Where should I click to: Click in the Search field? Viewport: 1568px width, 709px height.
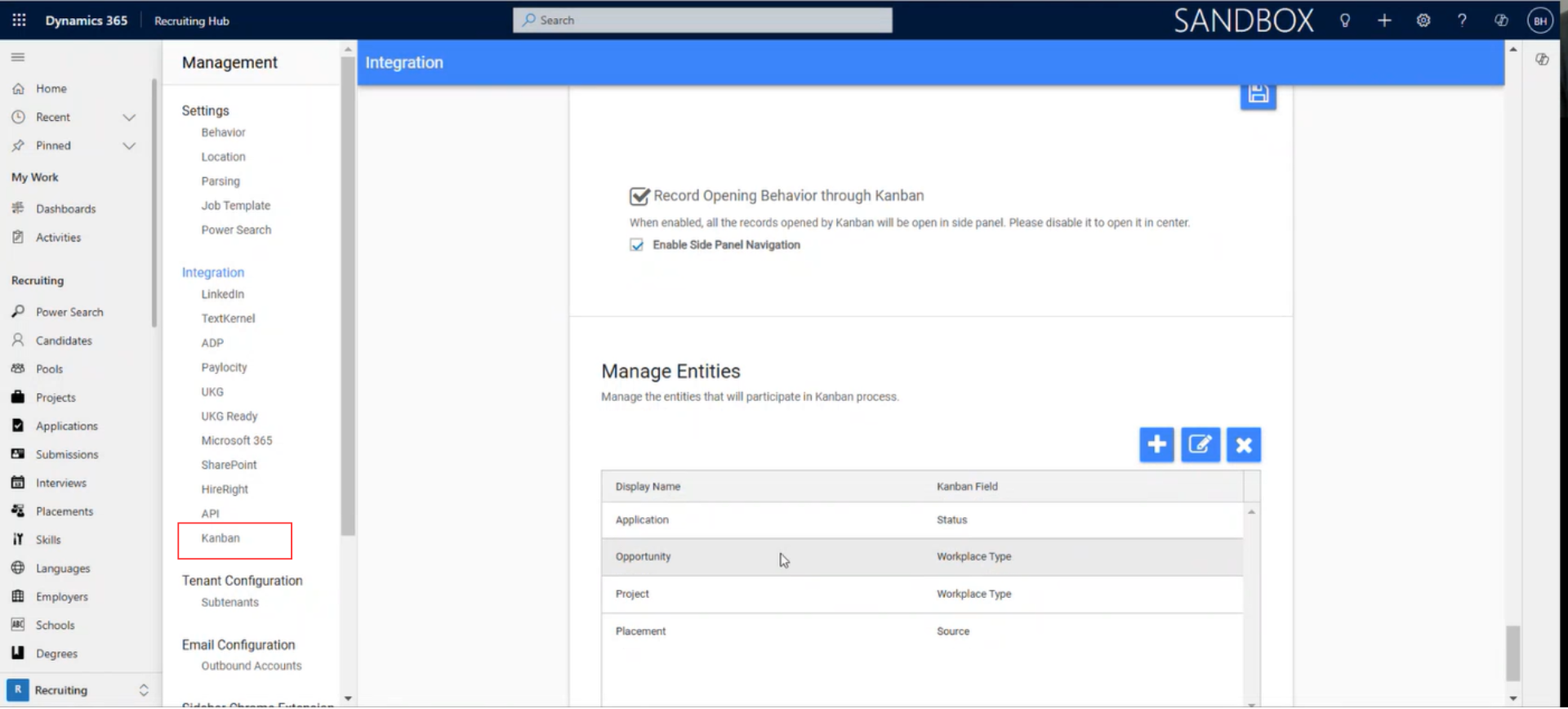pyautogui.click(x=702, y=20)
